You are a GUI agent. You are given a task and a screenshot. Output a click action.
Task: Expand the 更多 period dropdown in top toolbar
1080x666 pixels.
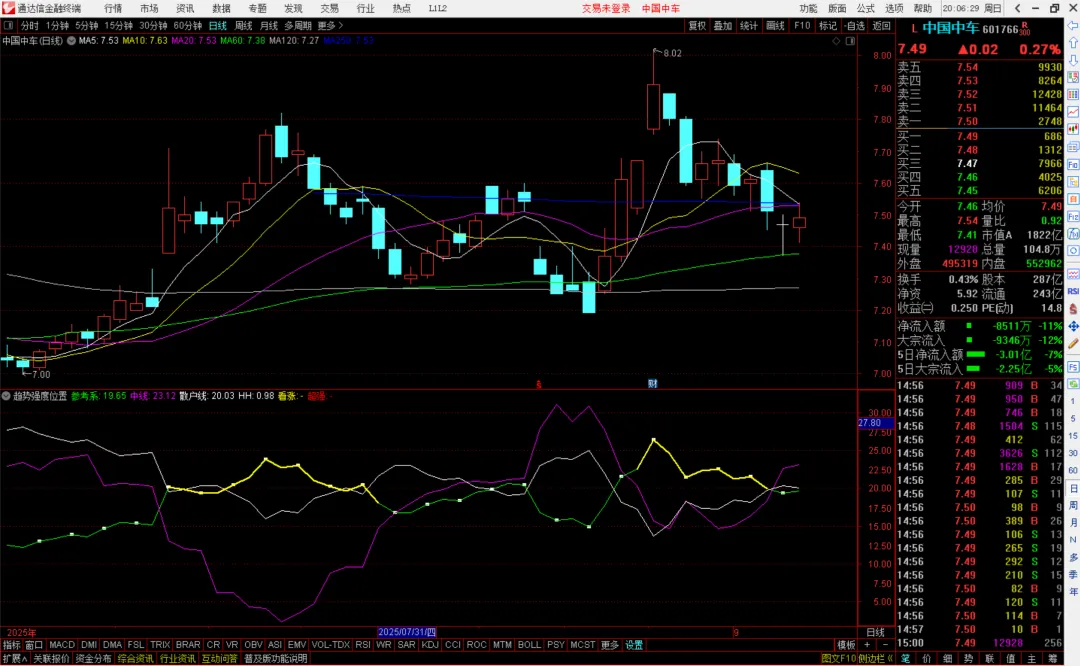pos(330,25)
